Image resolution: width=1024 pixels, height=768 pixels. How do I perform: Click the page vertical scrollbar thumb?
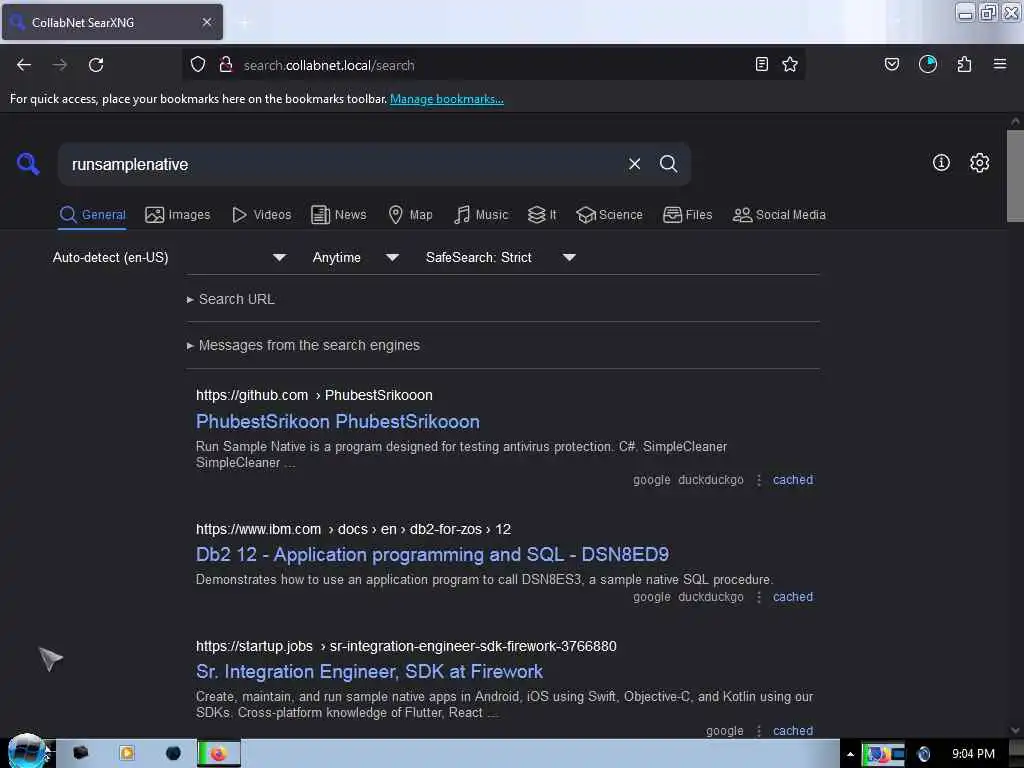[1015, 176]
